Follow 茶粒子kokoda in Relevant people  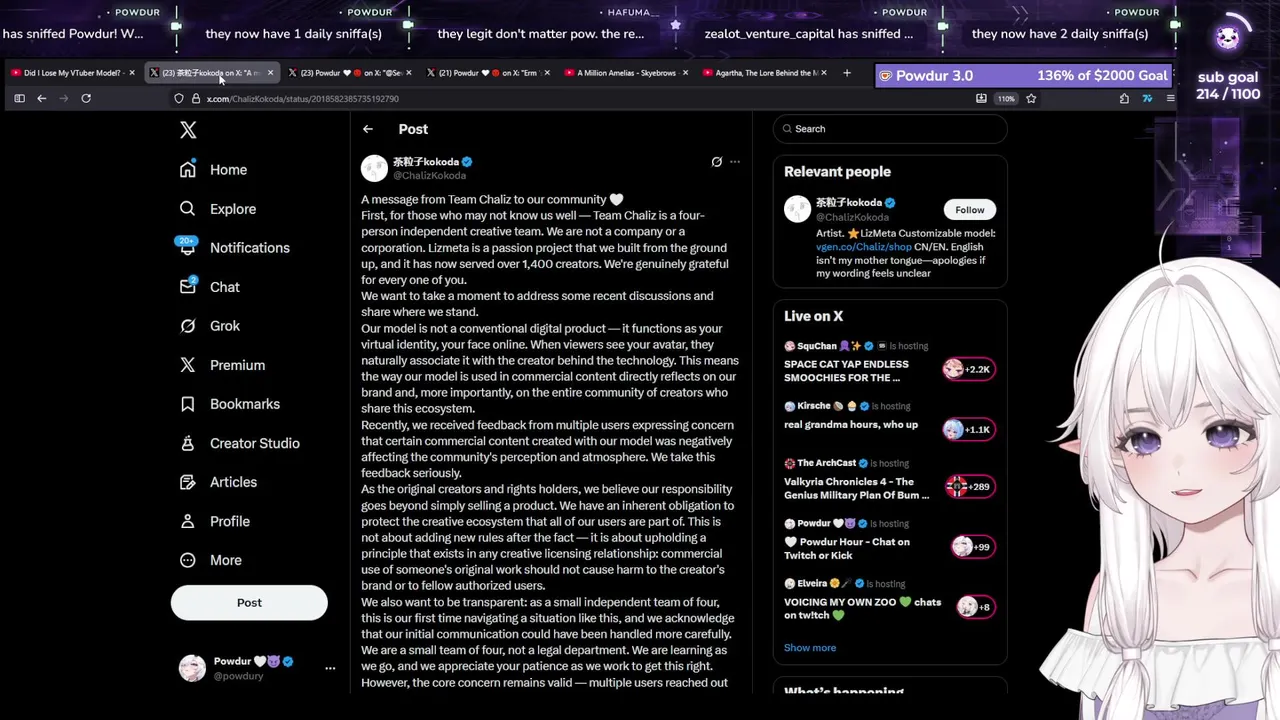coord(969,210)
